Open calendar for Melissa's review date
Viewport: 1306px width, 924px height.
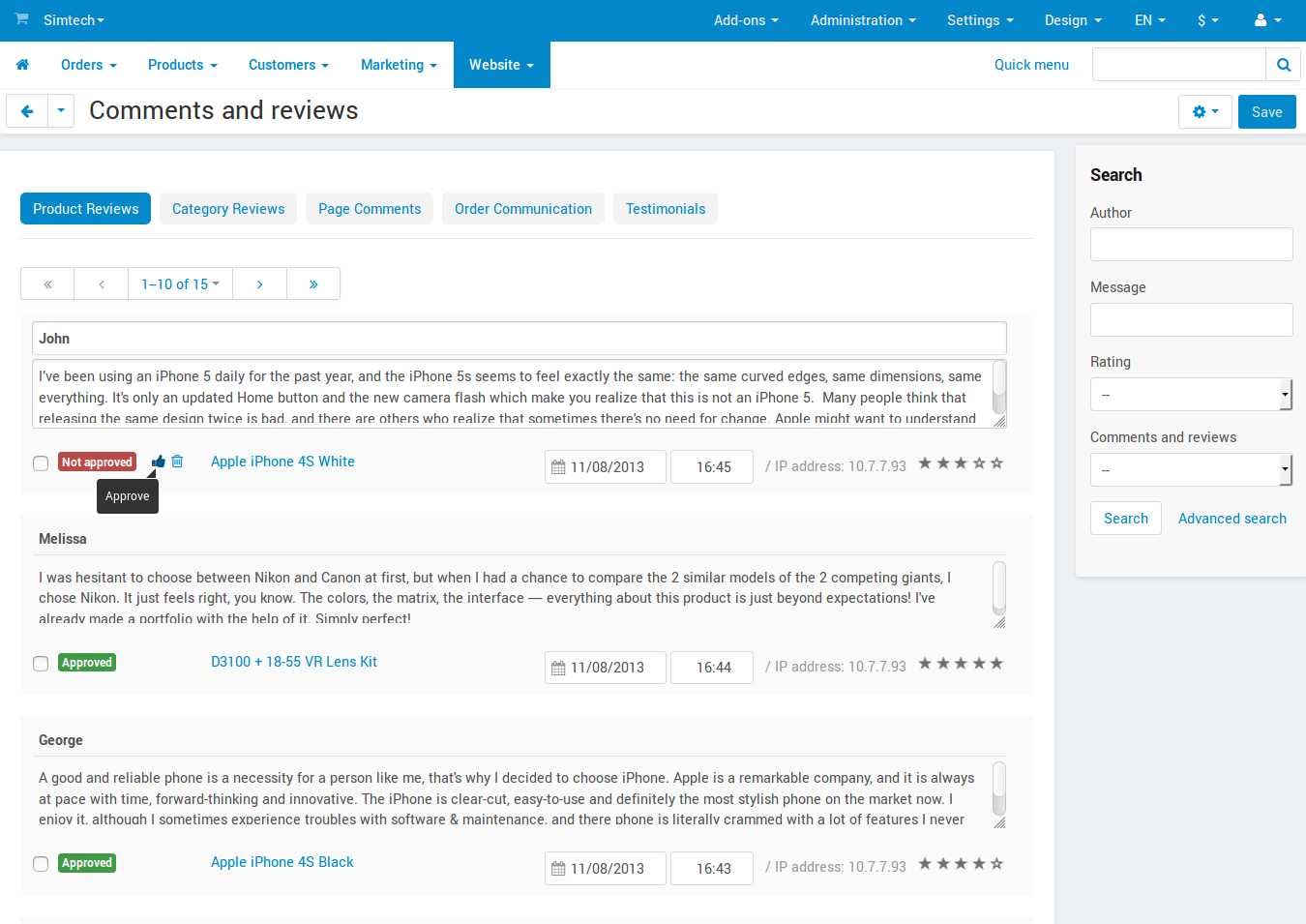558,668
